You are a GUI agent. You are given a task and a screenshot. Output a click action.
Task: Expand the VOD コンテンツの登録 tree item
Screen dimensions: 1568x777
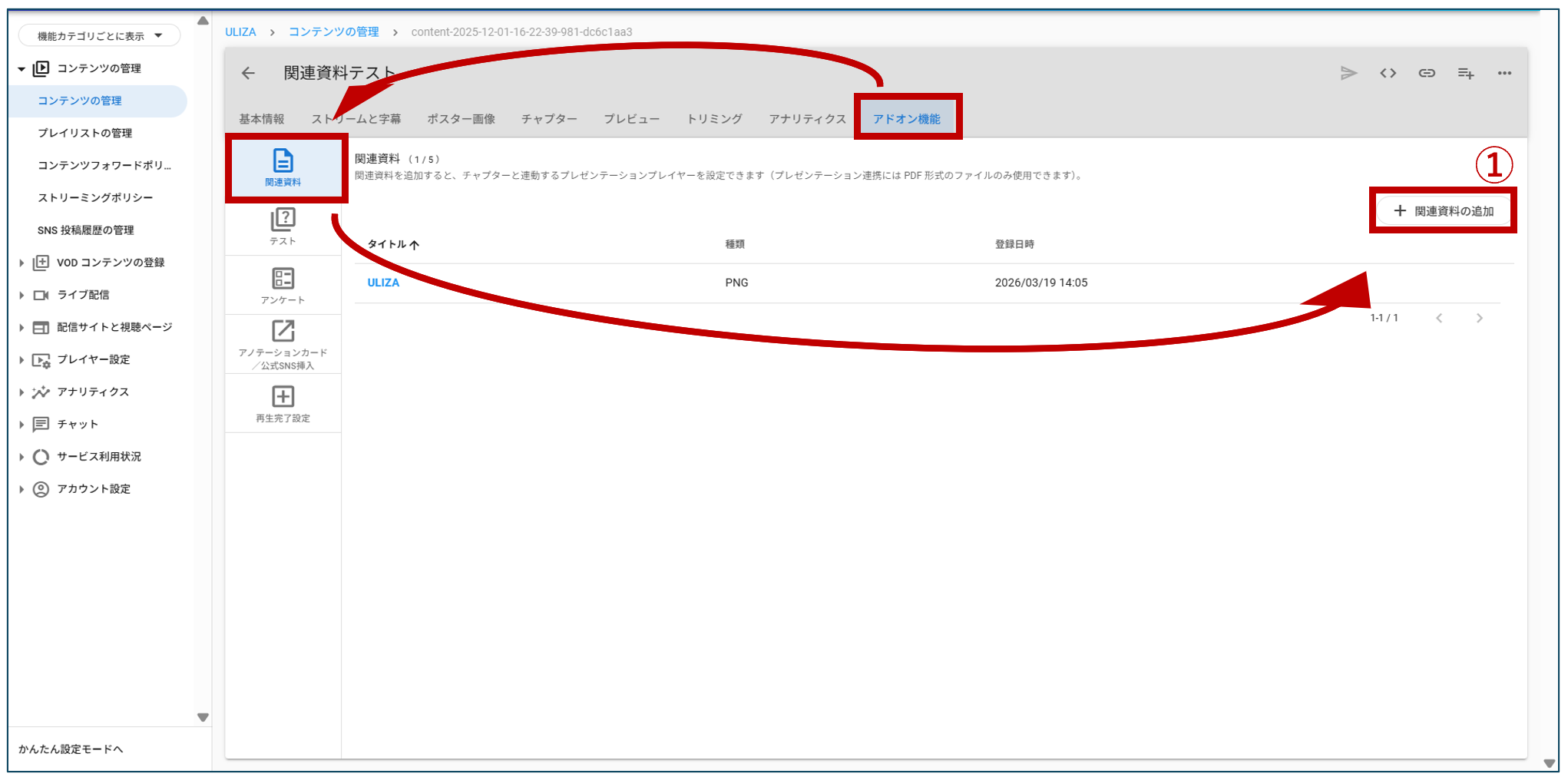(x=22, y=263)
